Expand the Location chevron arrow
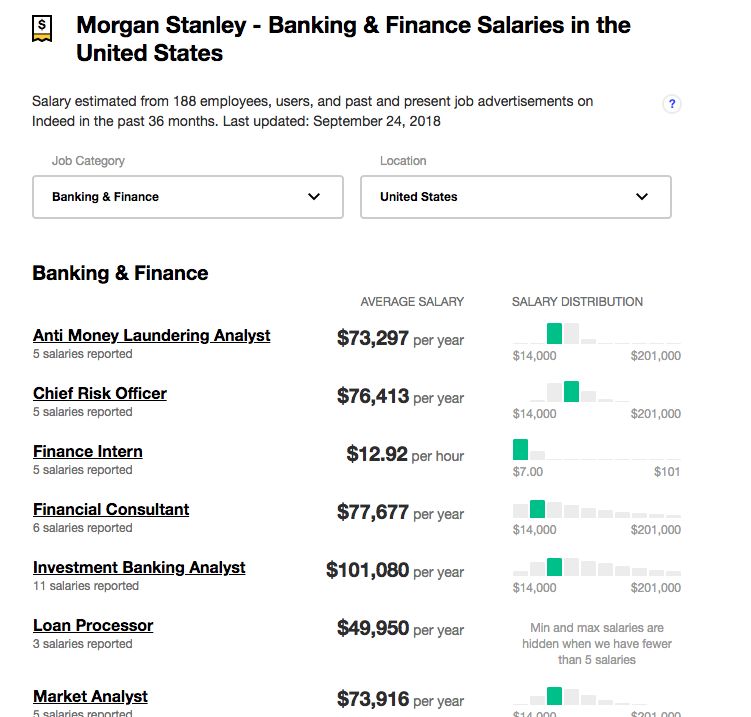Screen dimensions: 751x717 click(x=641, y=196)
